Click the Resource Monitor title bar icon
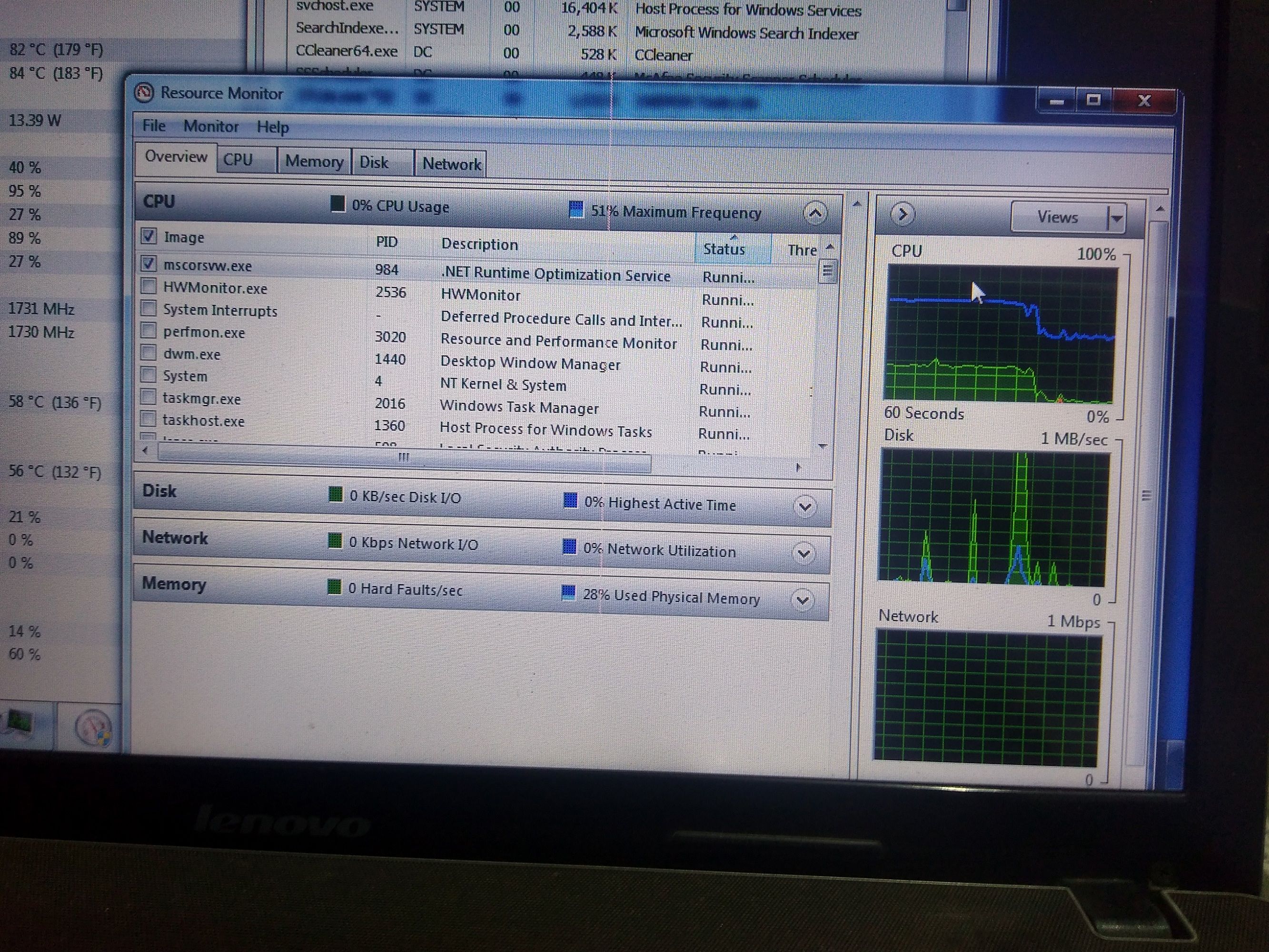This screenshot has width=1269, height=952. 143,93
